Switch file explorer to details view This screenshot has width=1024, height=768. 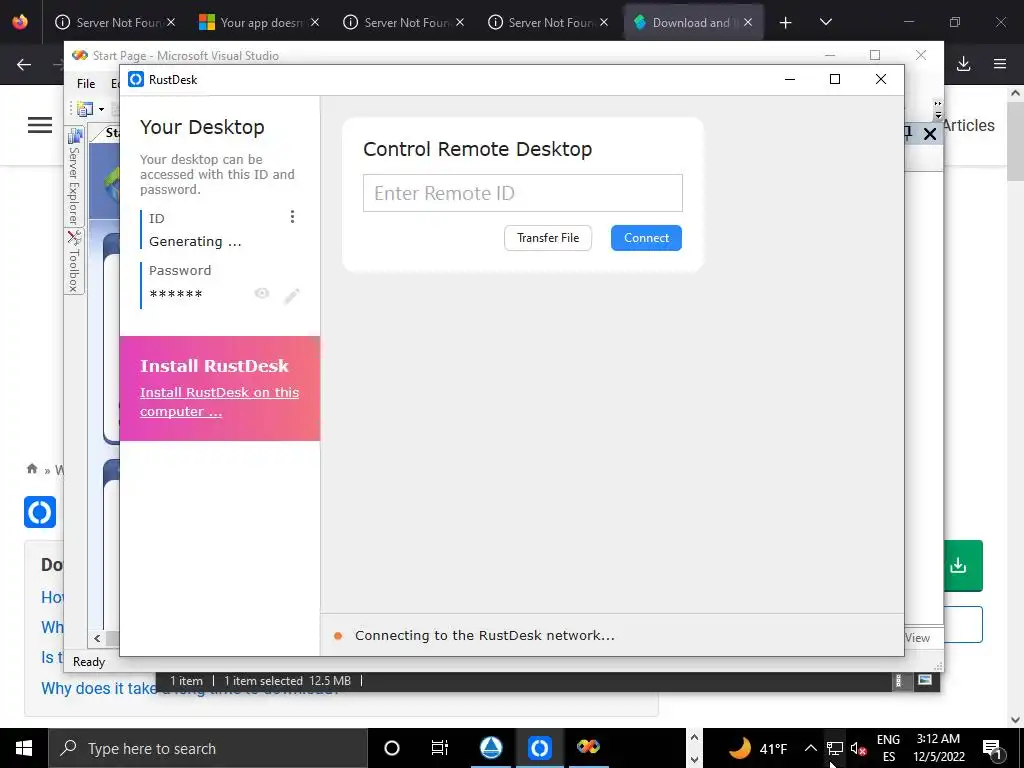coord(899,680)
